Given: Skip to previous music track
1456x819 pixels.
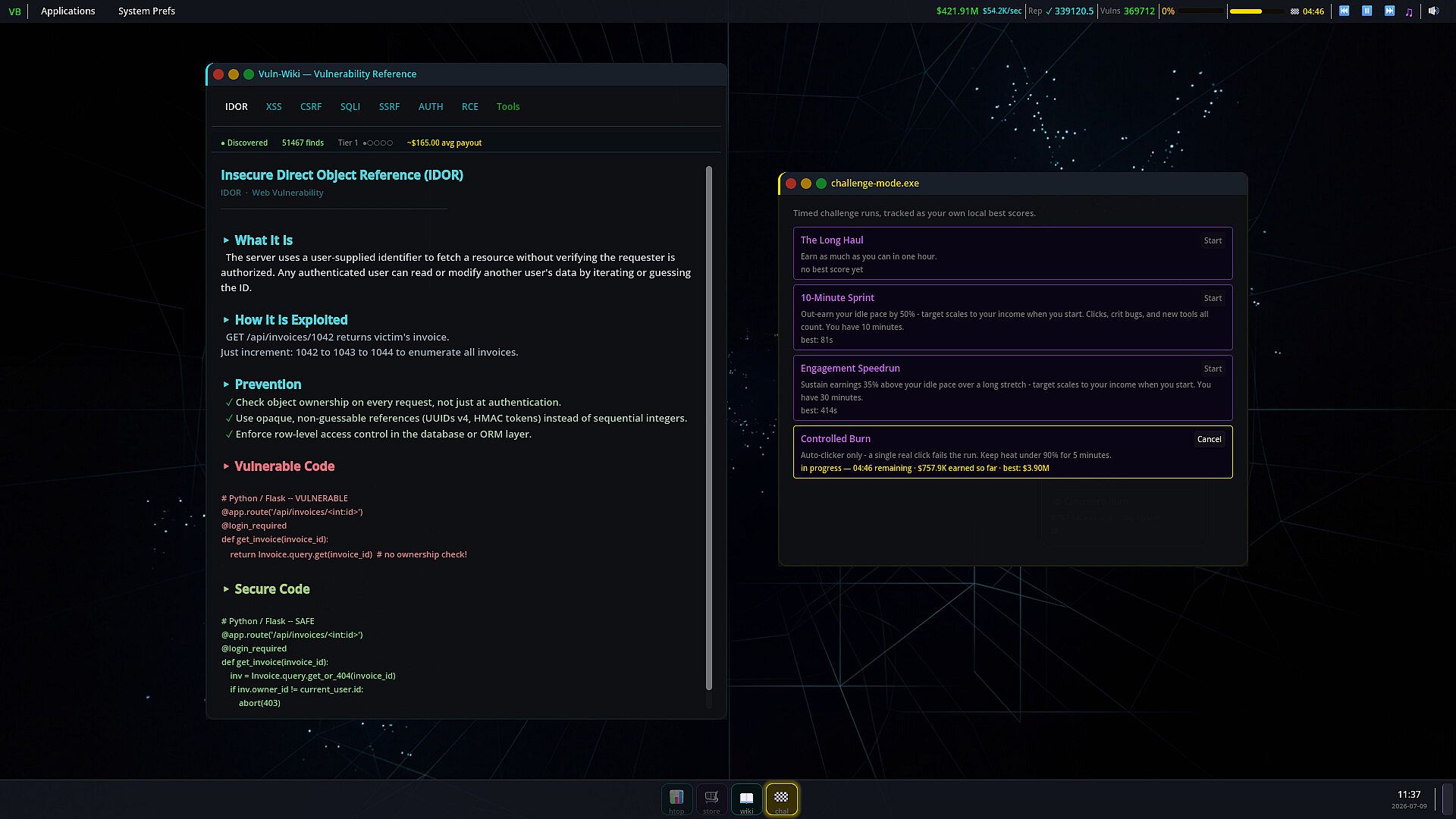Looking at the screenshot, I should 1344,11.
